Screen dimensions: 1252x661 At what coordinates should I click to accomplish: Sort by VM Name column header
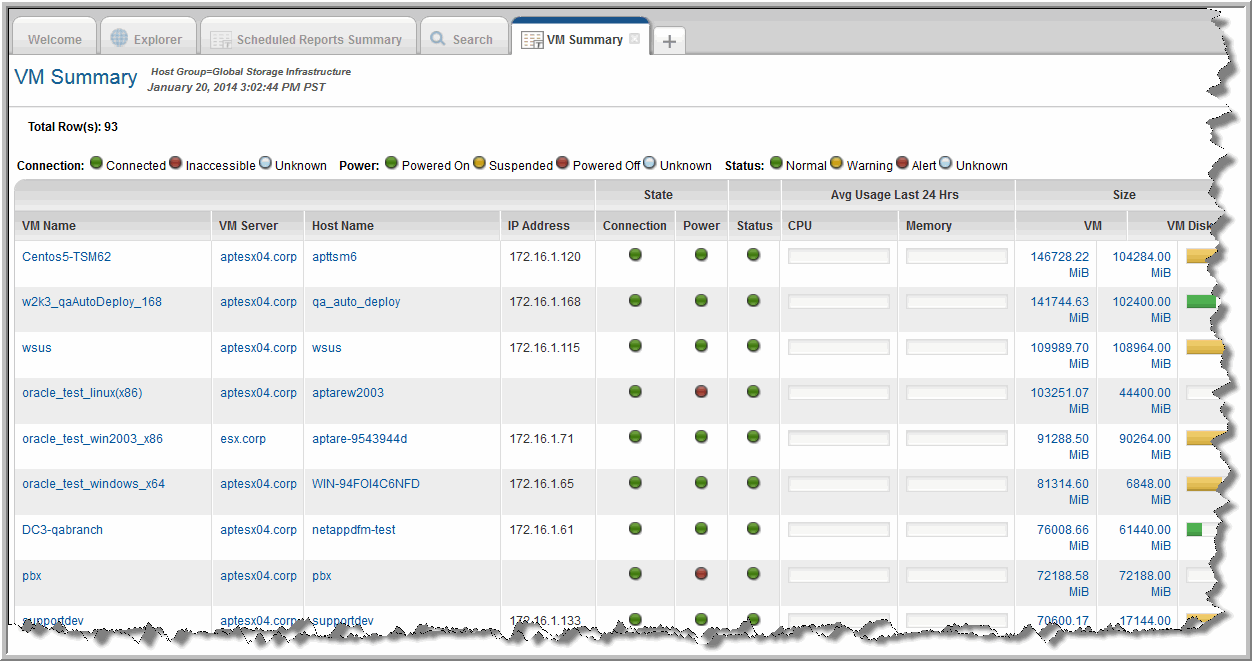tap(49, 226)
